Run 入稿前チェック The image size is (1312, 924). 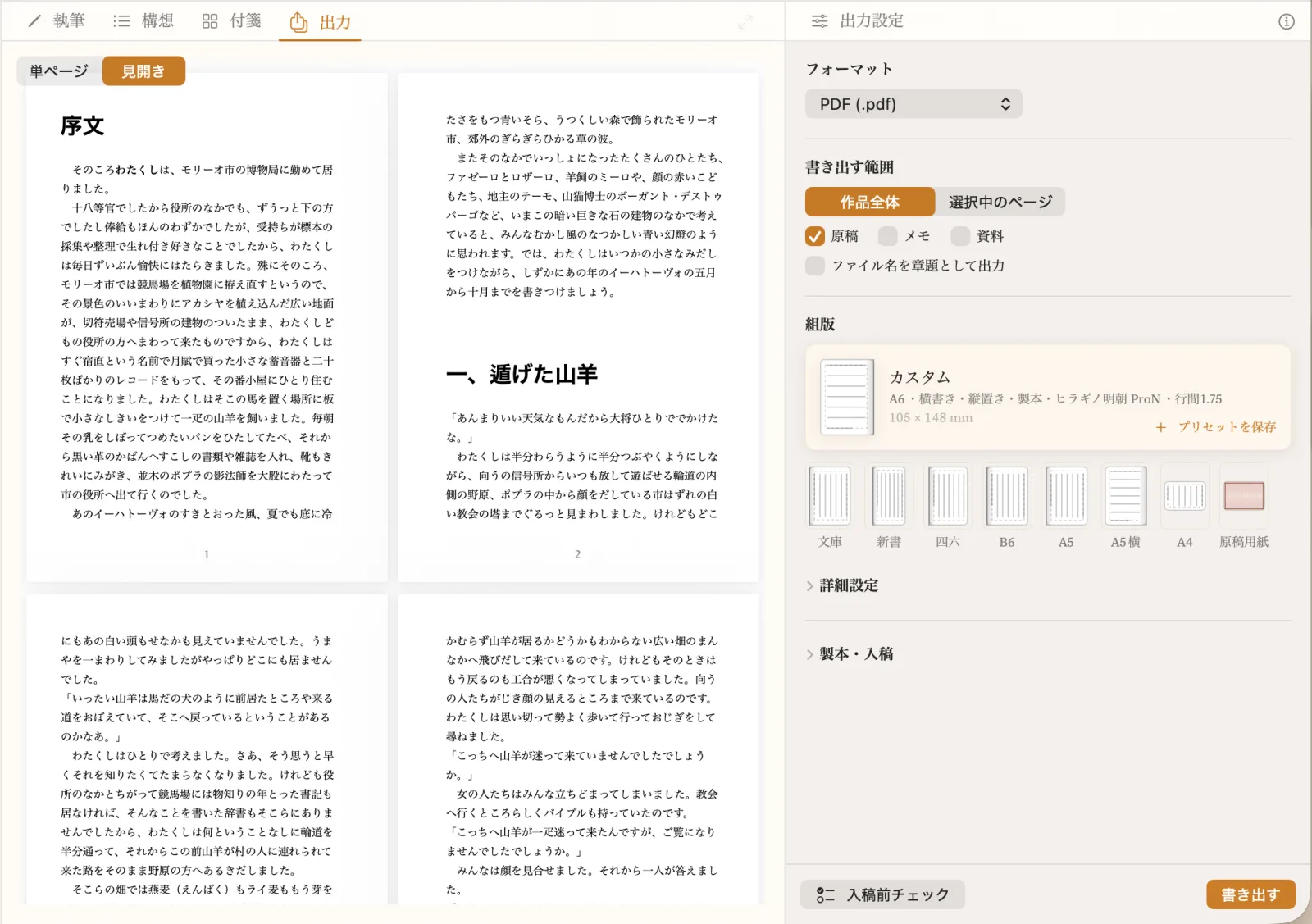point(882,895)
